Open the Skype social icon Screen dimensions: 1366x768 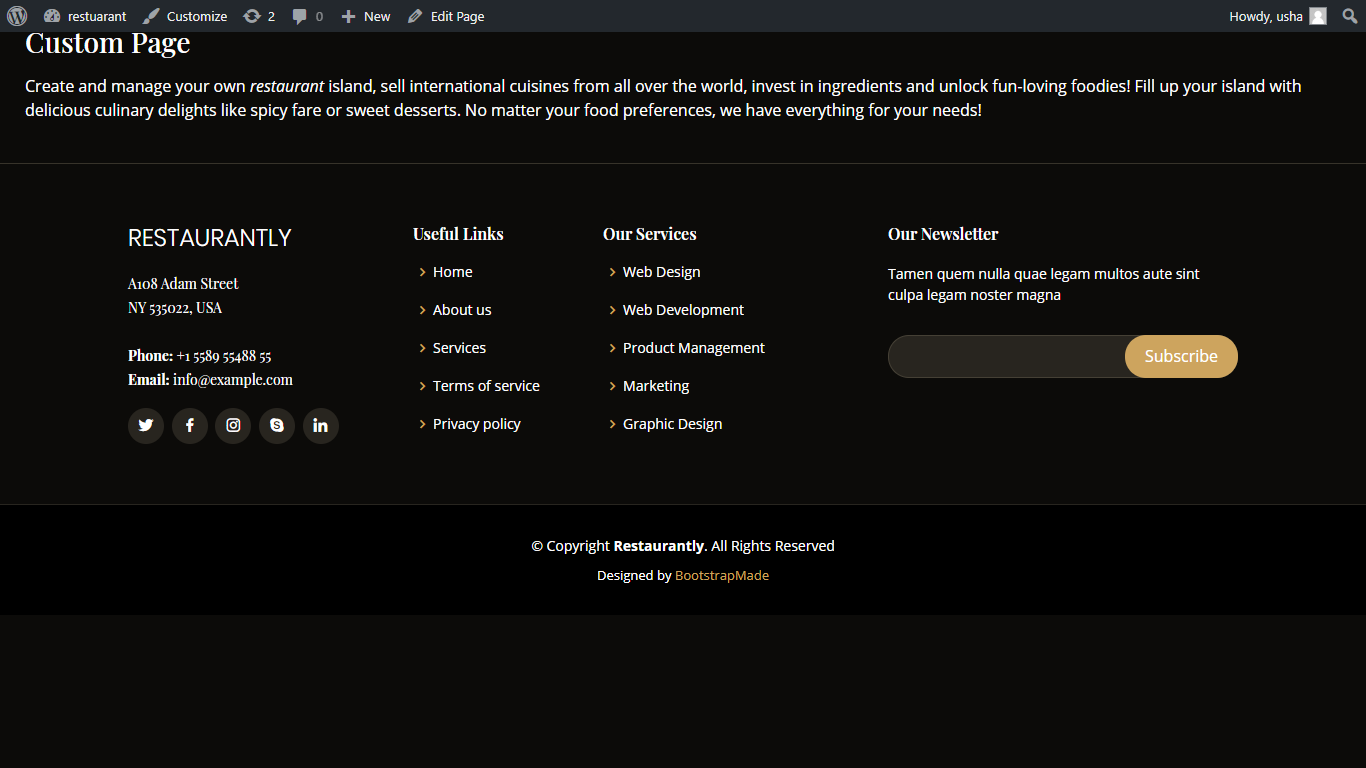click(277, 426)
